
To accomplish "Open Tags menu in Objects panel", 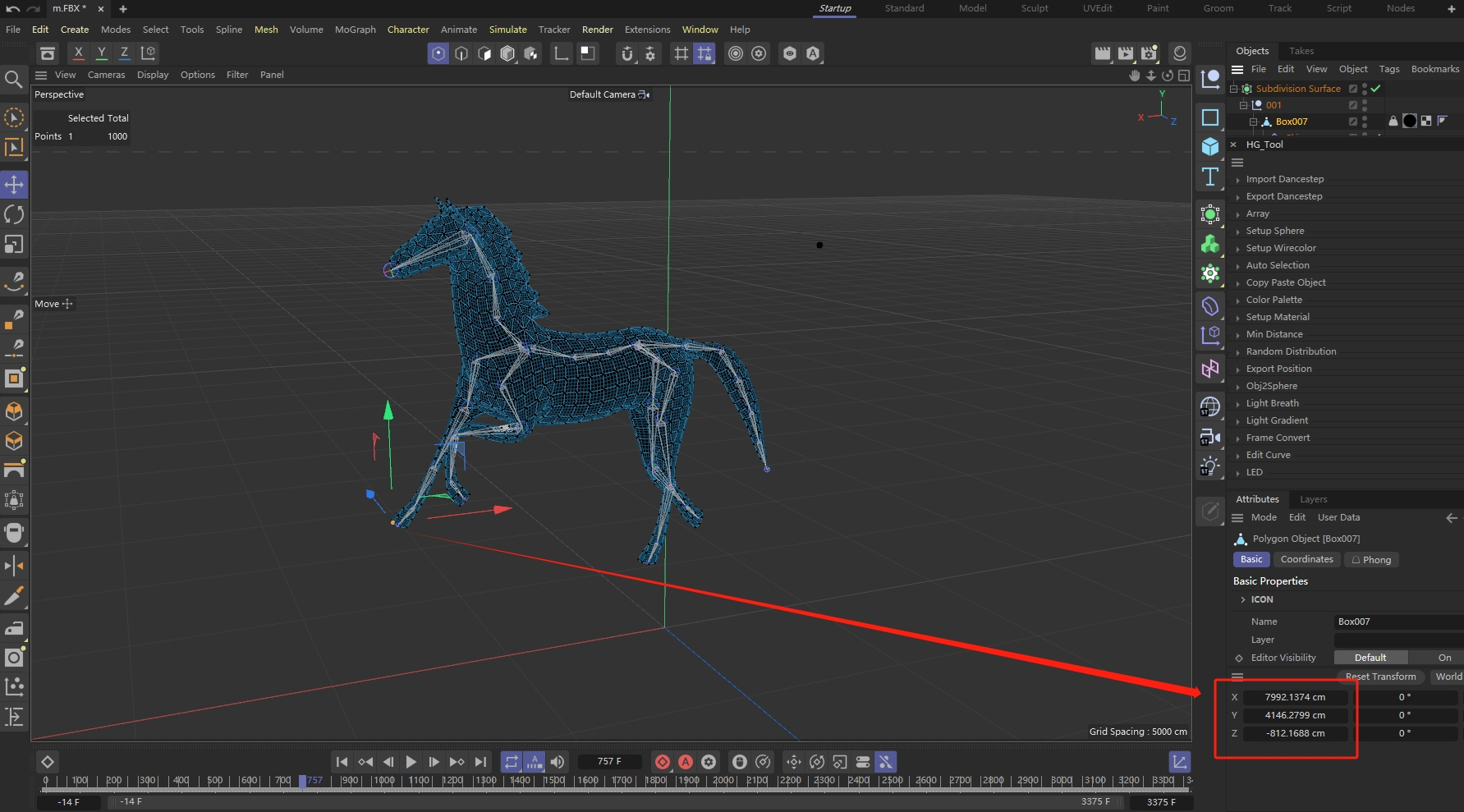I will (x=1389, y=69).
